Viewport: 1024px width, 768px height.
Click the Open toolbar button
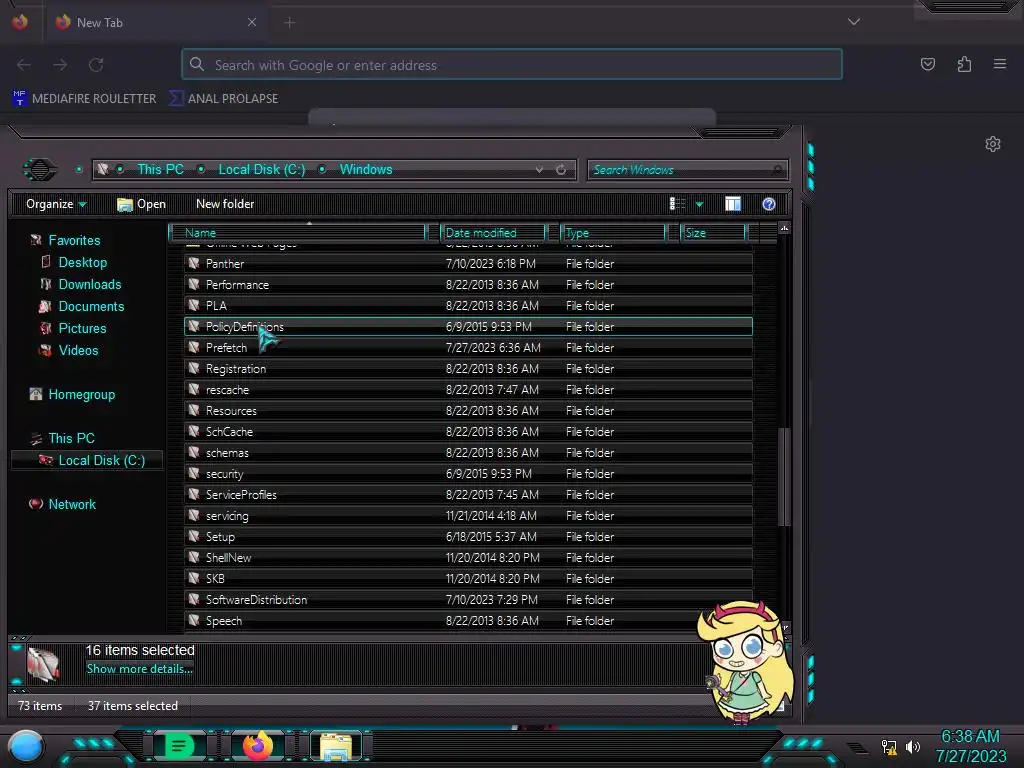(141, 204)
